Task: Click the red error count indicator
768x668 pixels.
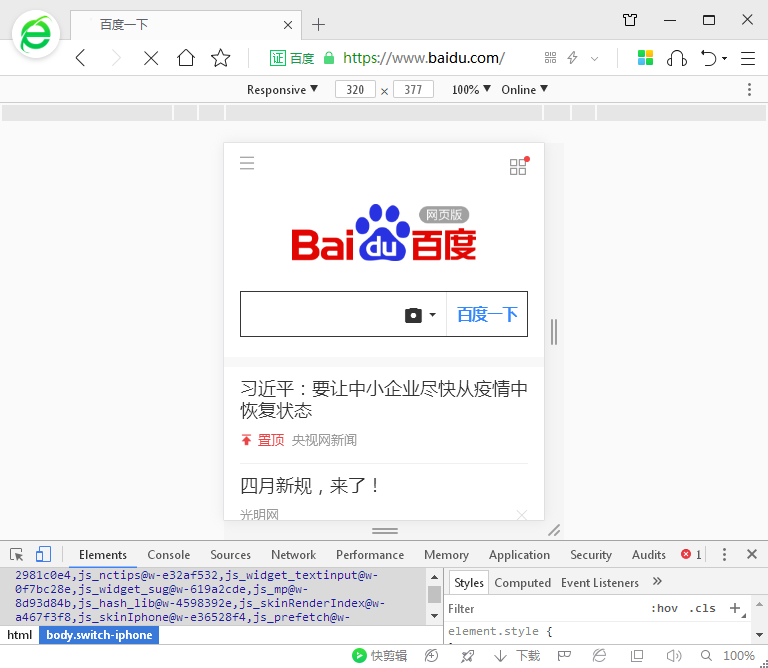Action: (x=691, y=554)
